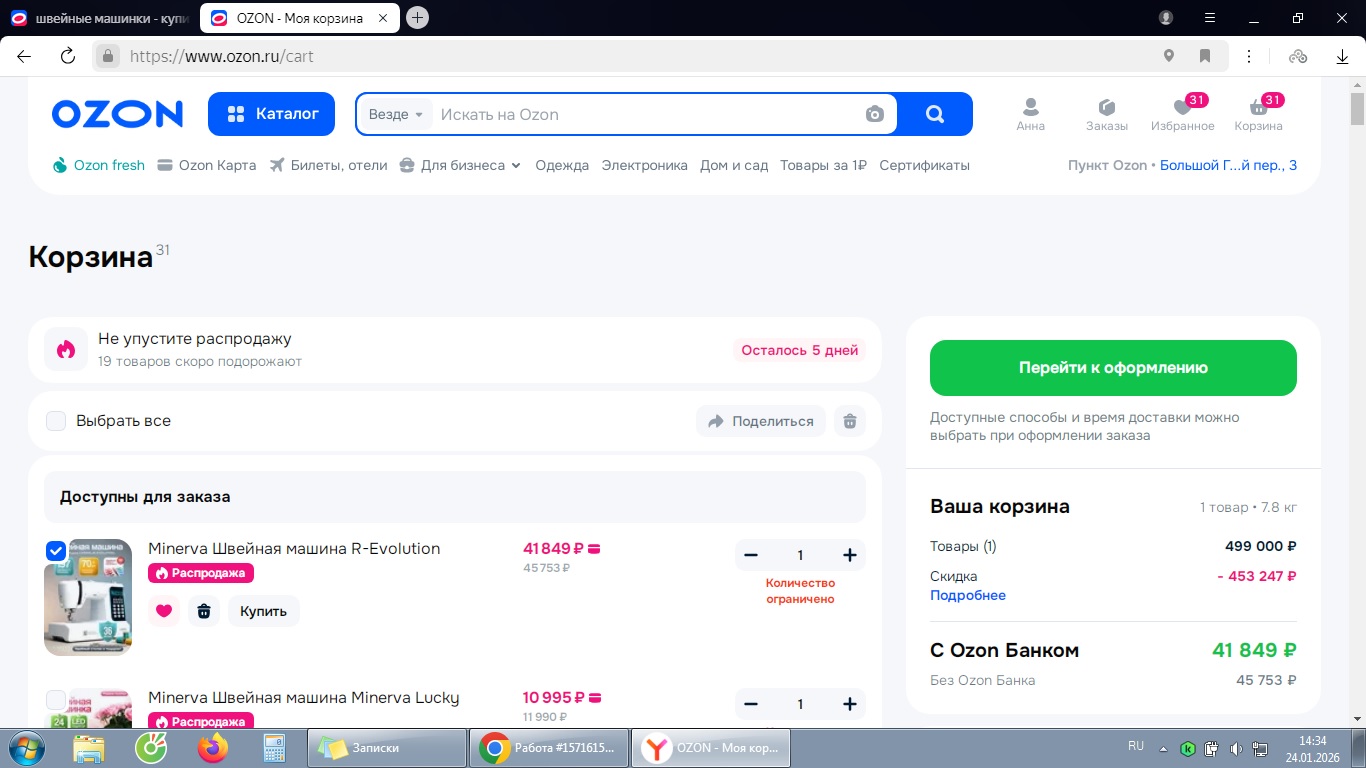Viewport: 1366px width, 768px height.
Task: Open the Анна profile icon
Action: [1030, 108]
